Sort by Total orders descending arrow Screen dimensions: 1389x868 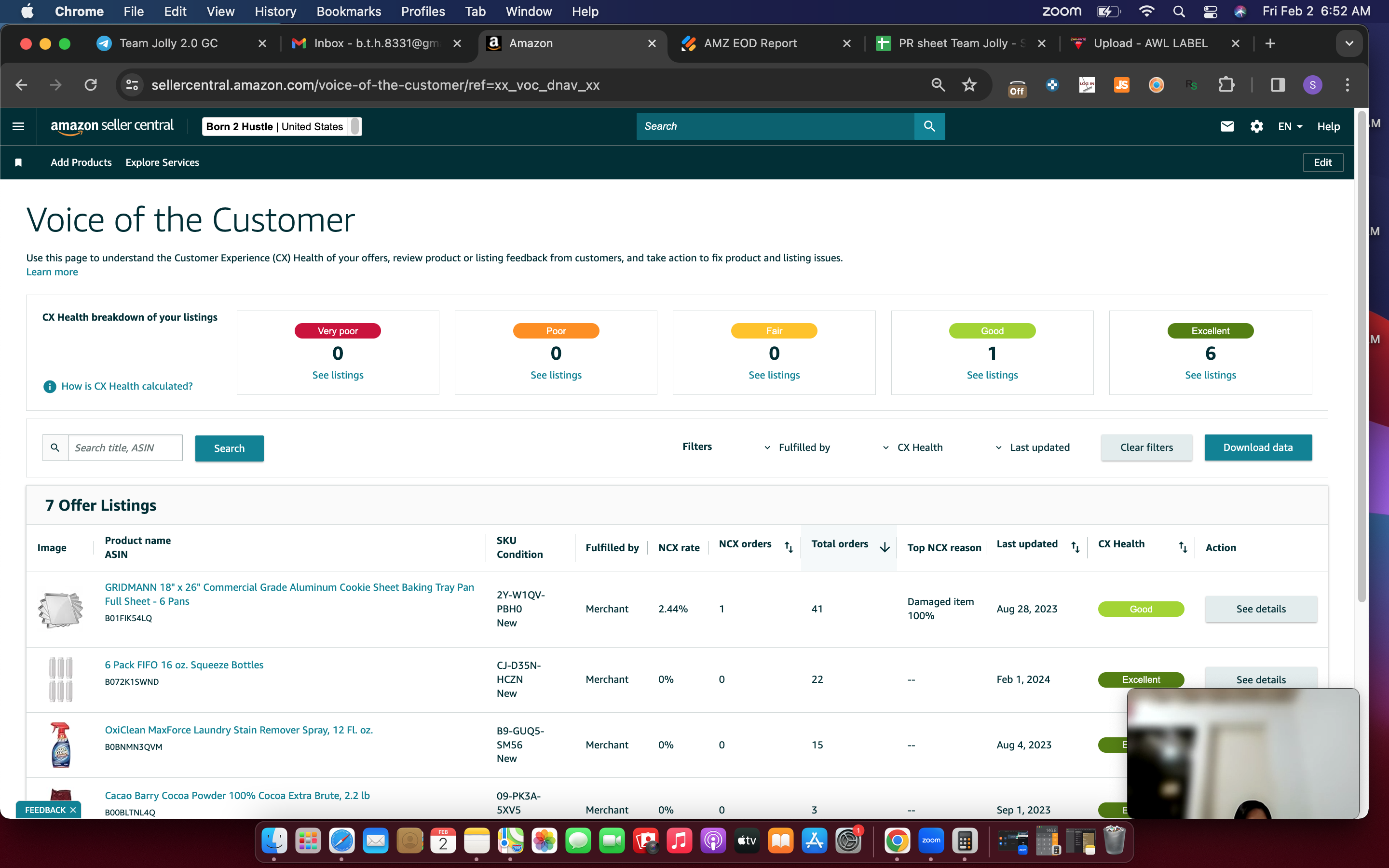click(885, 547)
